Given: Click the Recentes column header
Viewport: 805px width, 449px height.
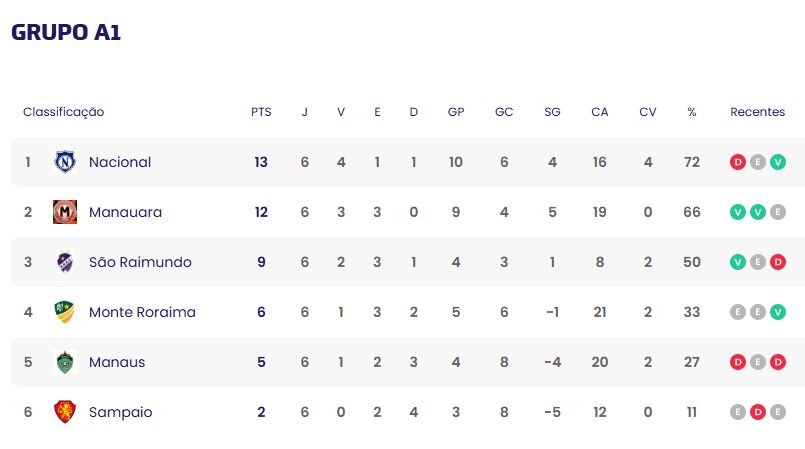Looking at the screenshot, I should pyautogui.click(x=758, y=112).
